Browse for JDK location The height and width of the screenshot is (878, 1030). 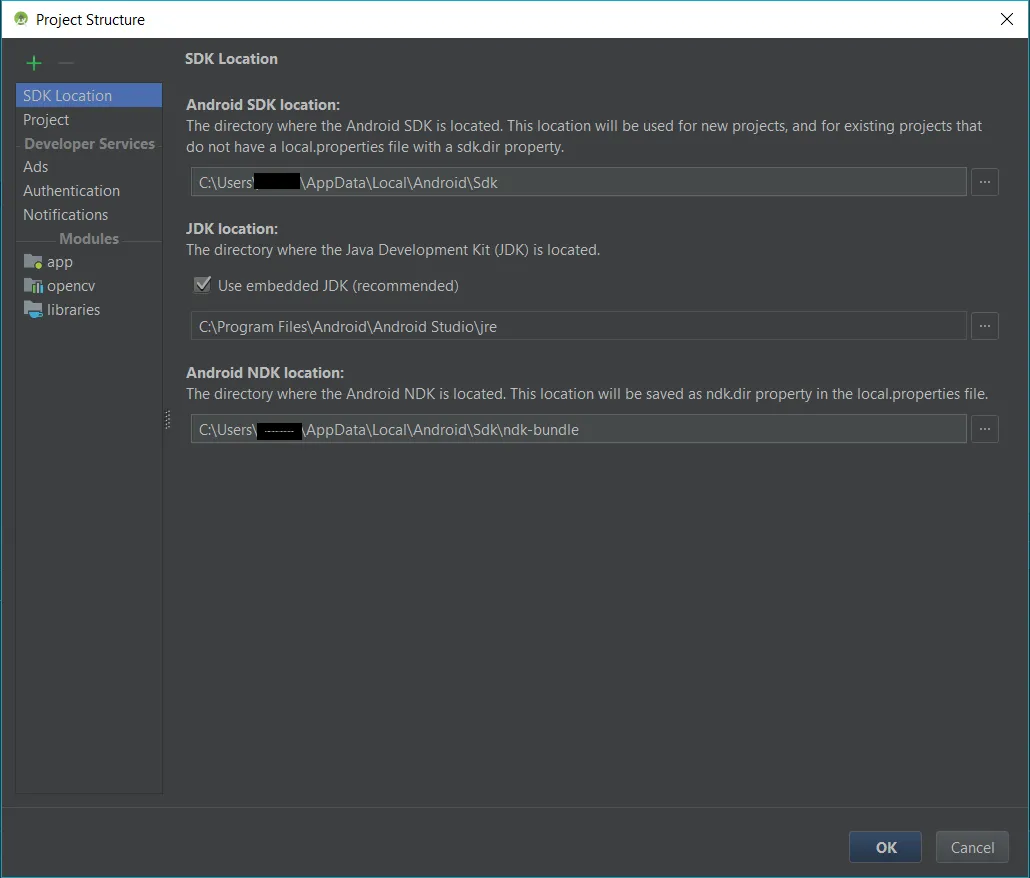click(985, 326)
